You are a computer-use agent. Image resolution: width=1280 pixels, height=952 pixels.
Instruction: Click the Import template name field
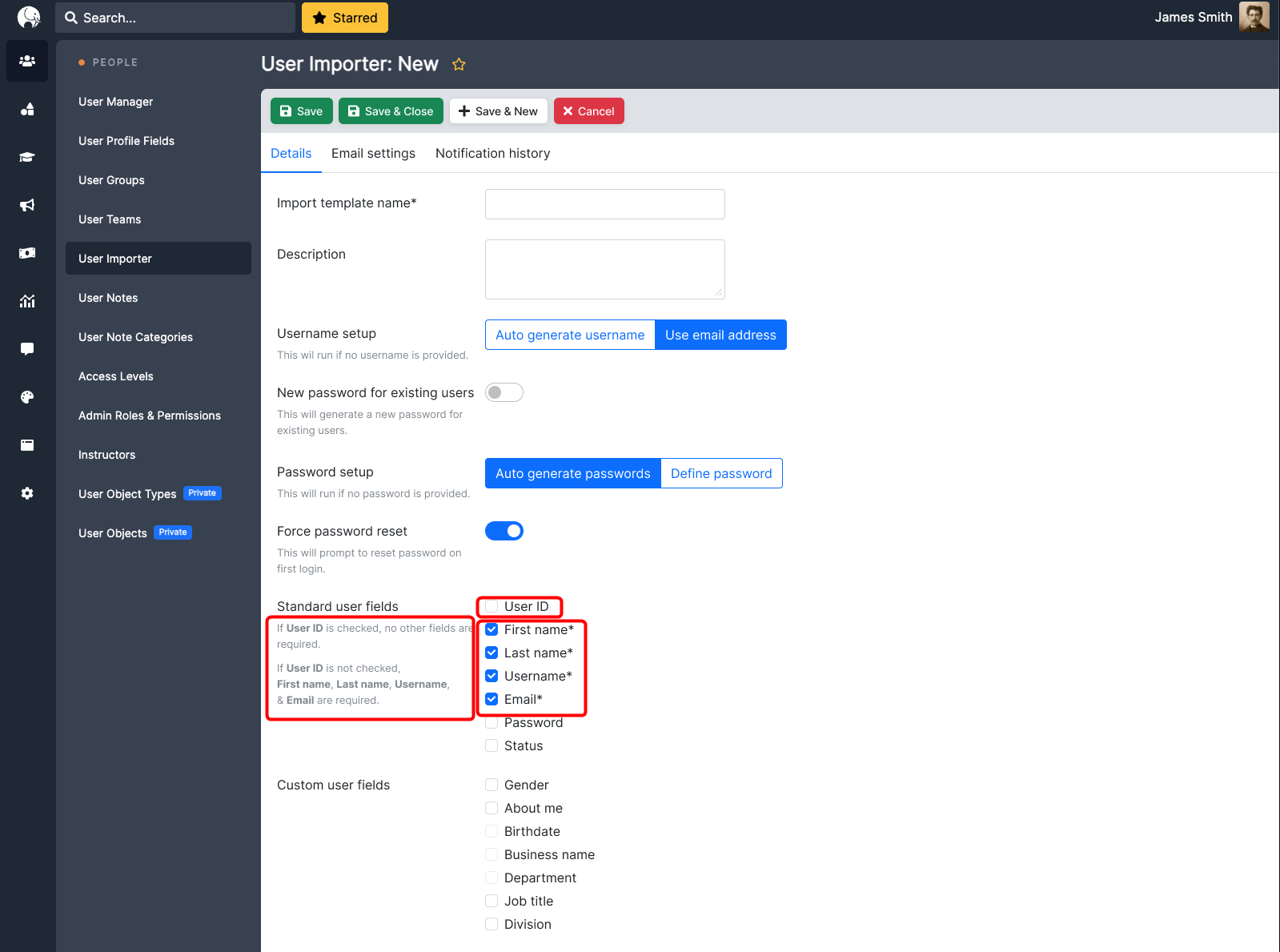604,204
